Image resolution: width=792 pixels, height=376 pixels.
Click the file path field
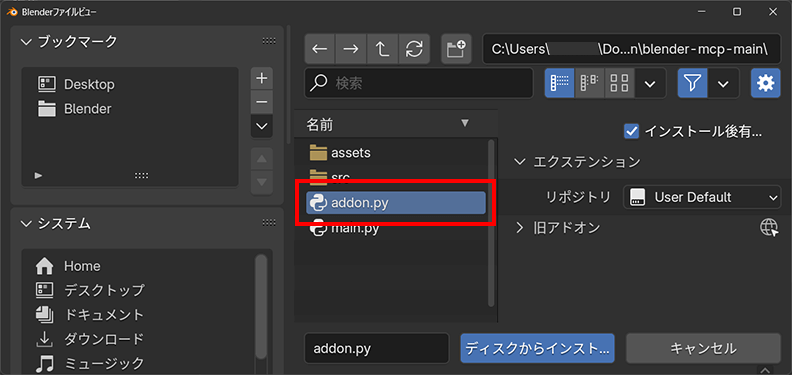[631, 49]
